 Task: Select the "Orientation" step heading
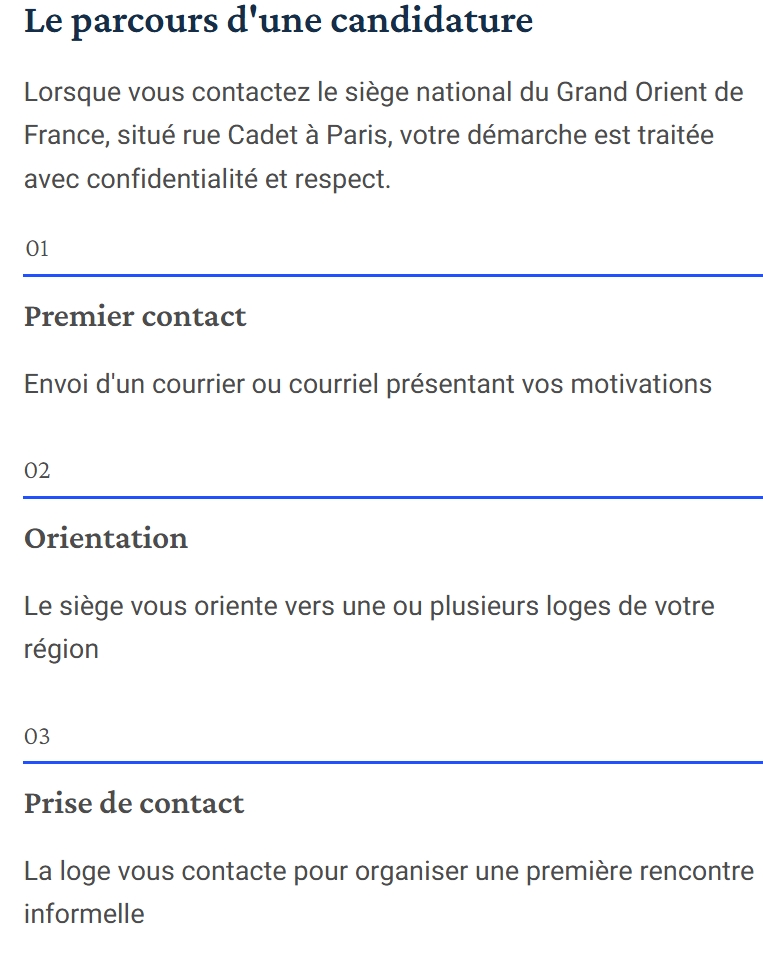(x=106, y=538)
